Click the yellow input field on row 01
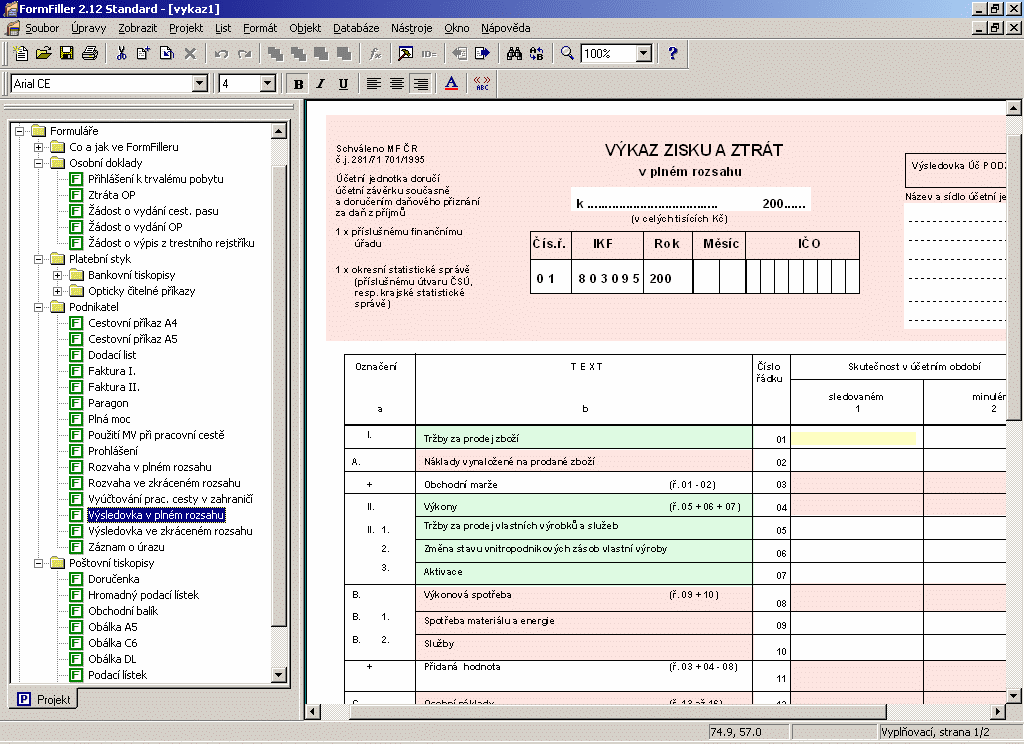Image resolution: width=1024 pixels, height=744 pixels. click(854, 438)
